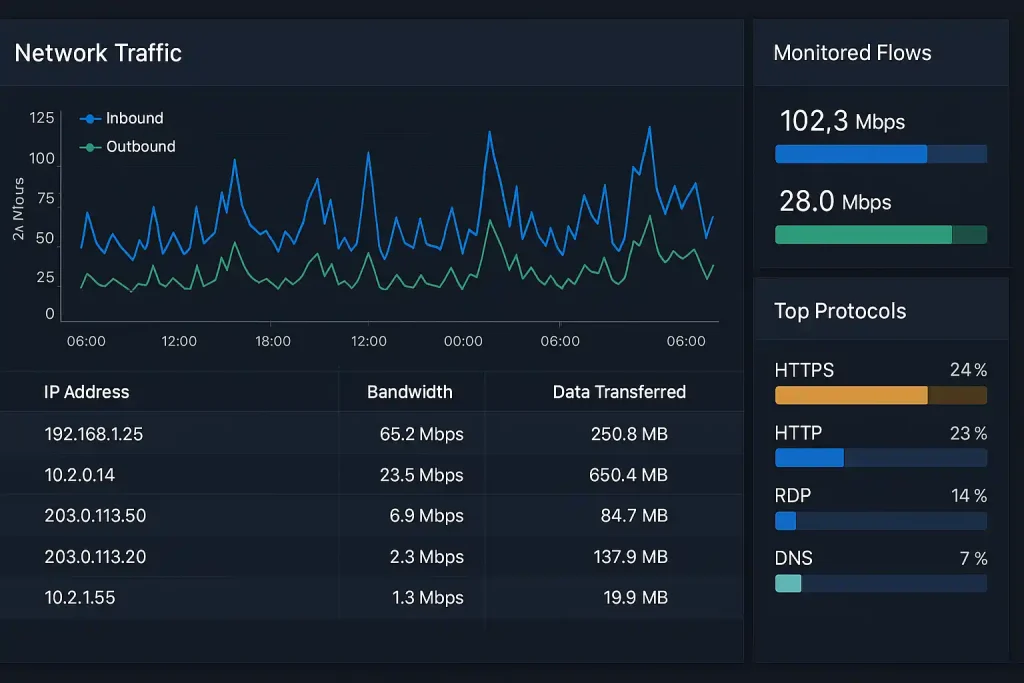Click the Monitored Flows panel heading

(x=852, y=53)
